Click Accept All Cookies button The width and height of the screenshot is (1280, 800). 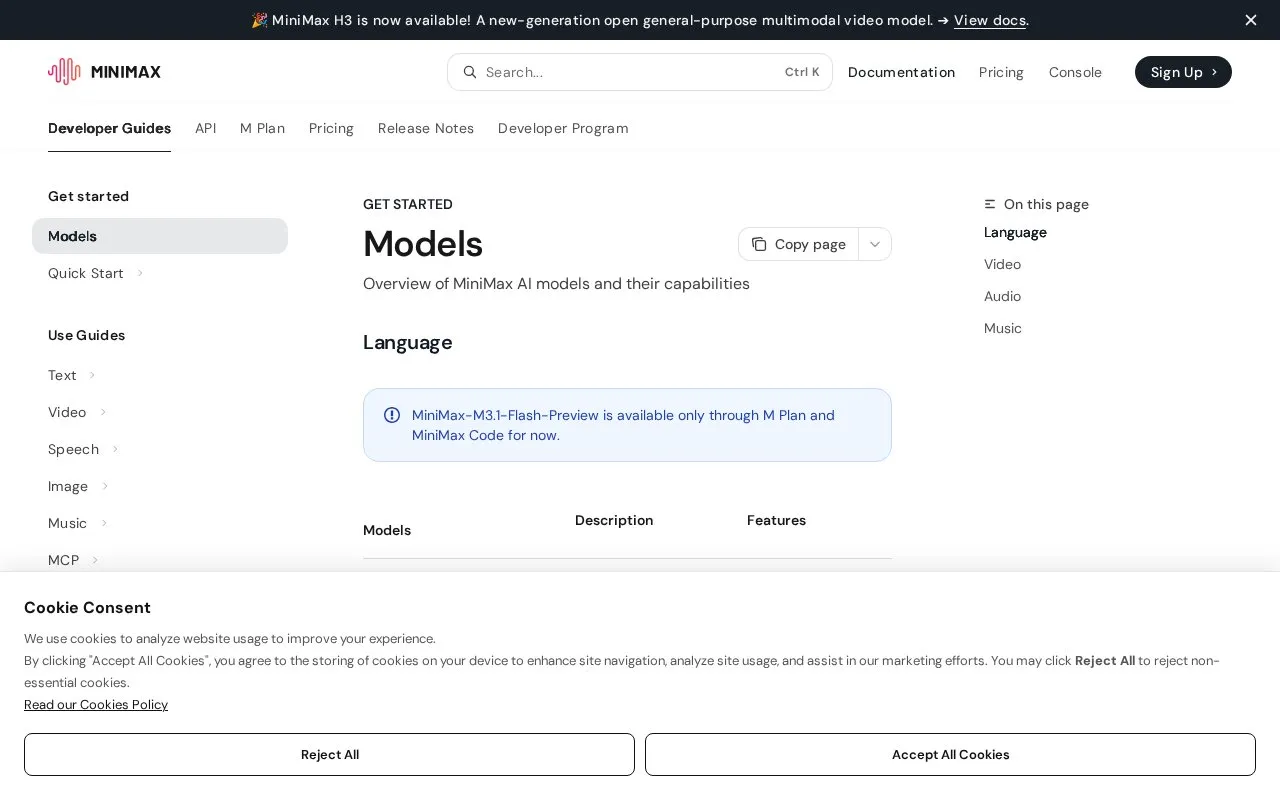[x=950, y=755]
